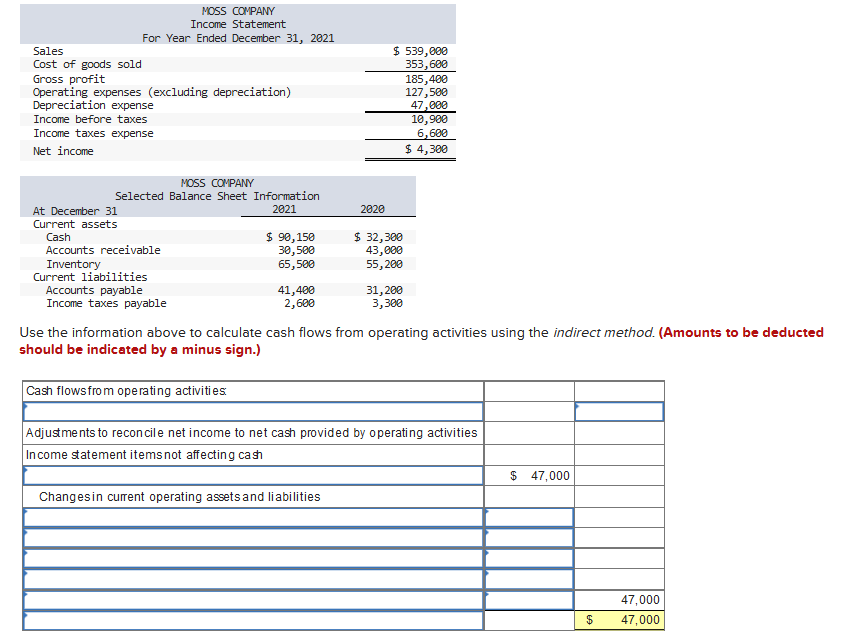Open the second dropdown under Changes in current operating assets
862x641 pixels.
253,538
